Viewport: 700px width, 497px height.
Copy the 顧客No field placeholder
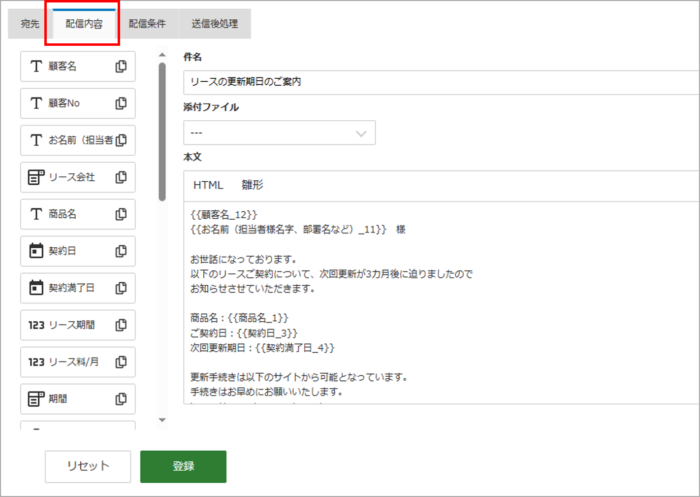coord(121,103)
